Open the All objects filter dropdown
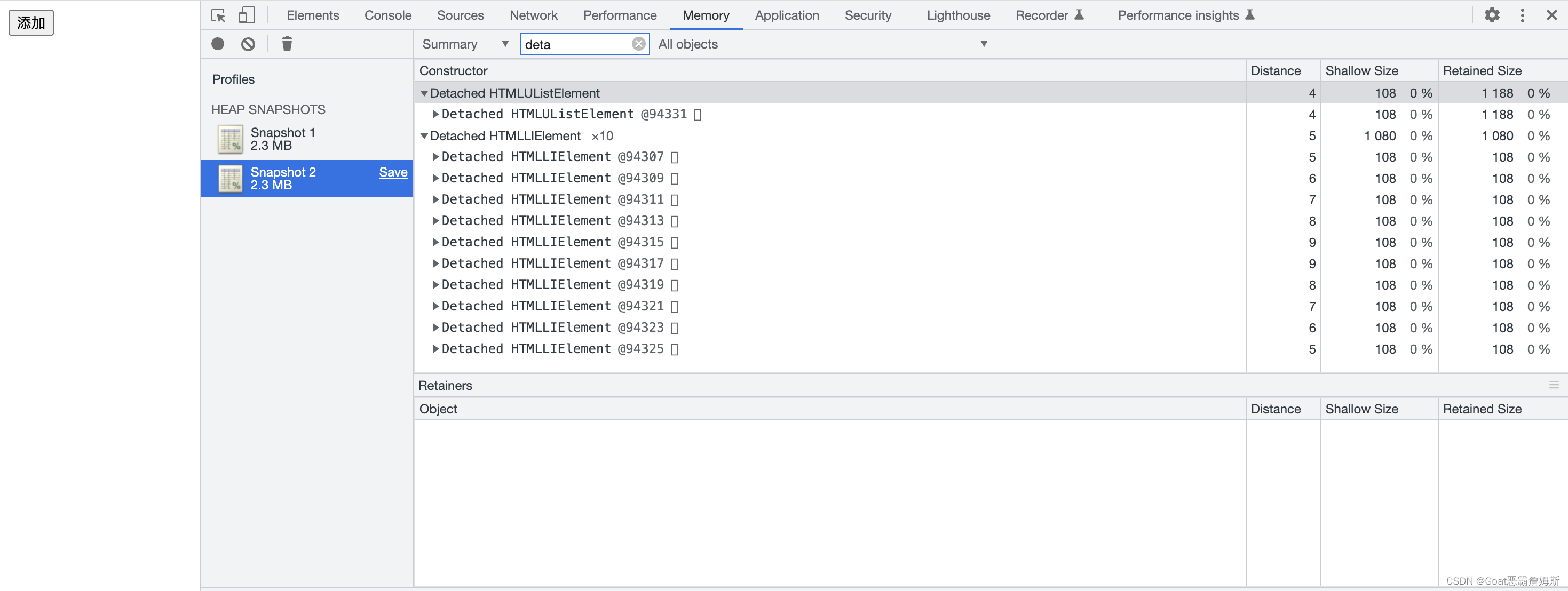This screenshot has width=1568, height=591. click(x=822, y=44)
